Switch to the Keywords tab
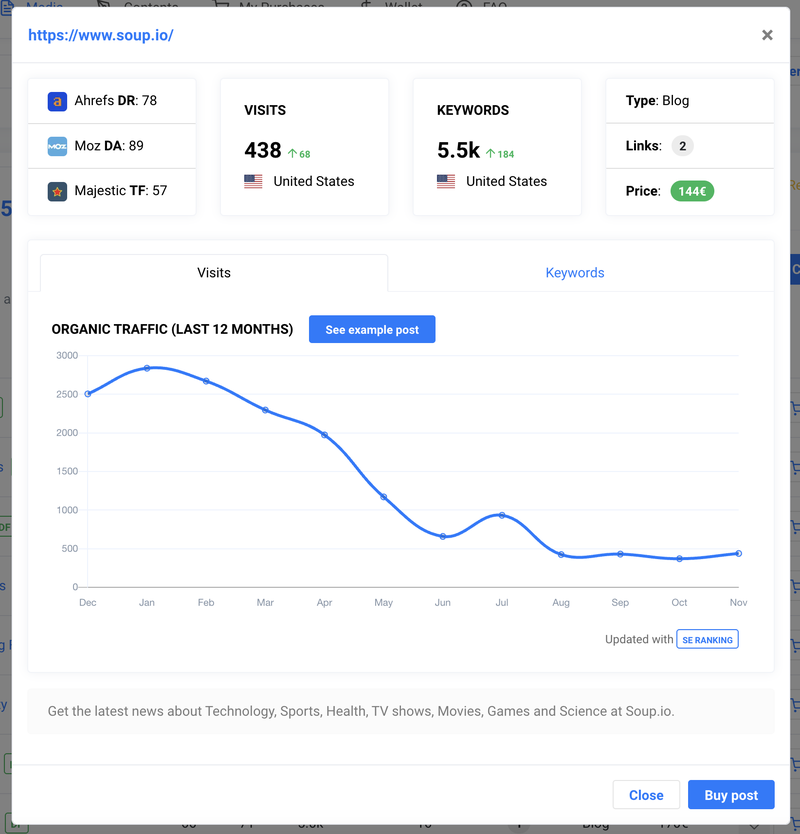 pyautogui.click(x=575, y=272)
